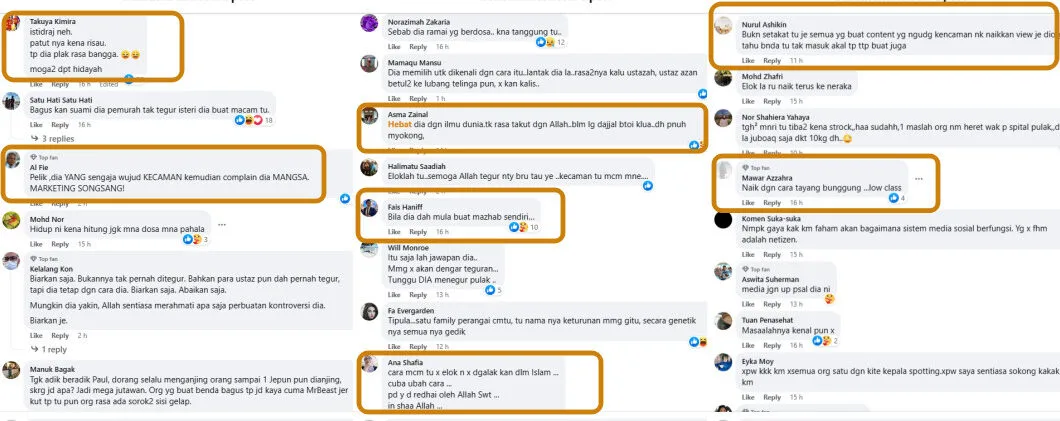Open reactions on Satu Hati Satu Hati's comment
The height and width of the screenshot is (421, 1060).
click(250, 120)
